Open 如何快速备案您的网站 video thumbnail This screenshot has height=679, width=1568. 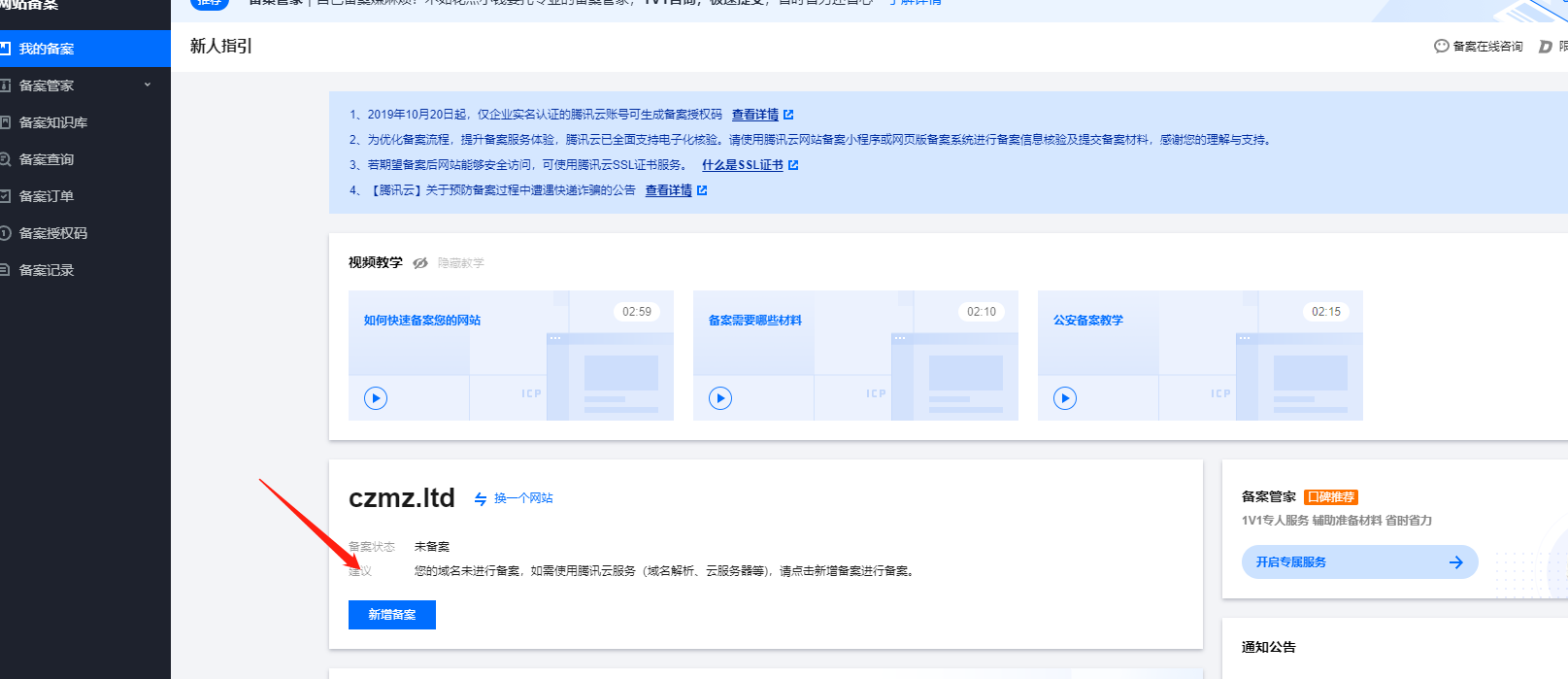pos(511,356)
